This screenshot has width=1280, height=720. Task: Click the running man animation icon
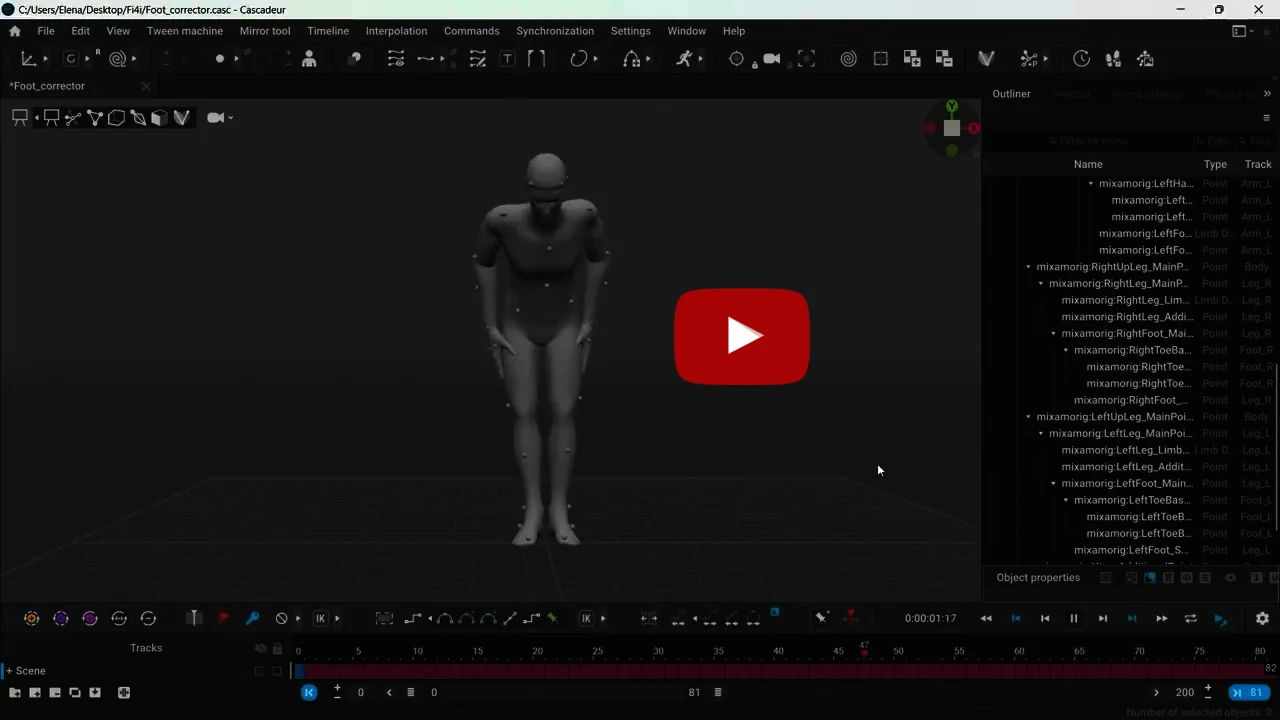click(684, 59)
